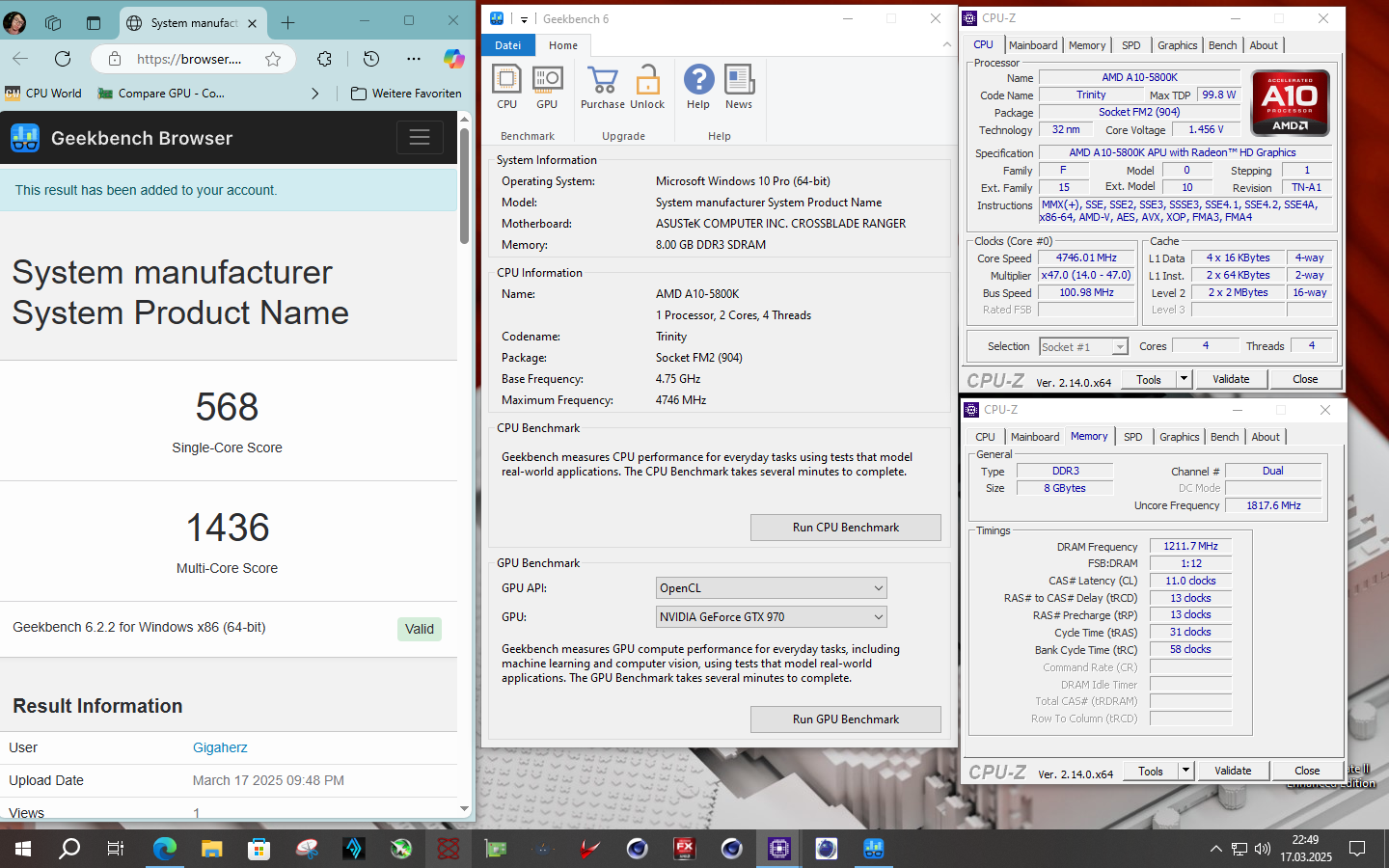The width and height of the screenshot is (1389, 868).
Task: Click Validate in upper CPU-Z window
Action: click(x=1231, y=380)
